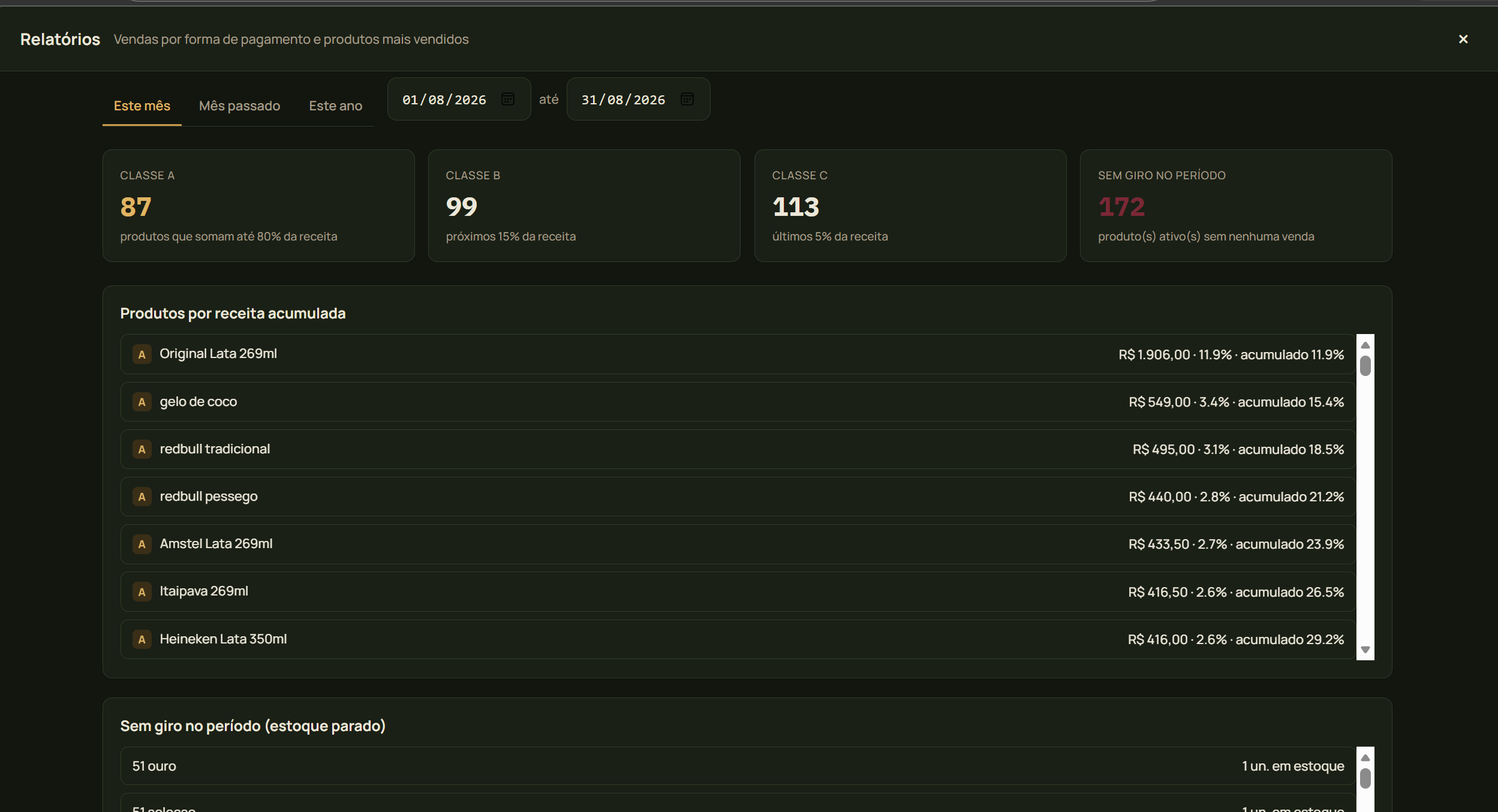Select the 'redbull tradicional' product name
Screen dimensions: 1498x812
pyautogui.click(x=215, y=449)
